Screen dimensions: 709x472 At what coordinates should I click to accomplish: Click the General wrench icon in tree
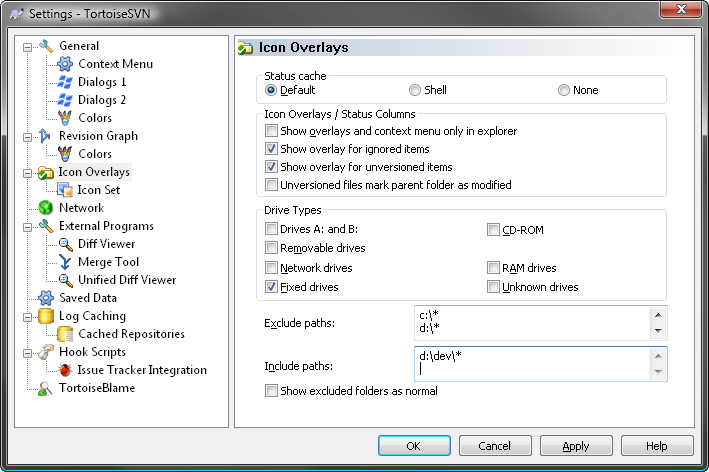pyautogui.click(x=46, y=46)
